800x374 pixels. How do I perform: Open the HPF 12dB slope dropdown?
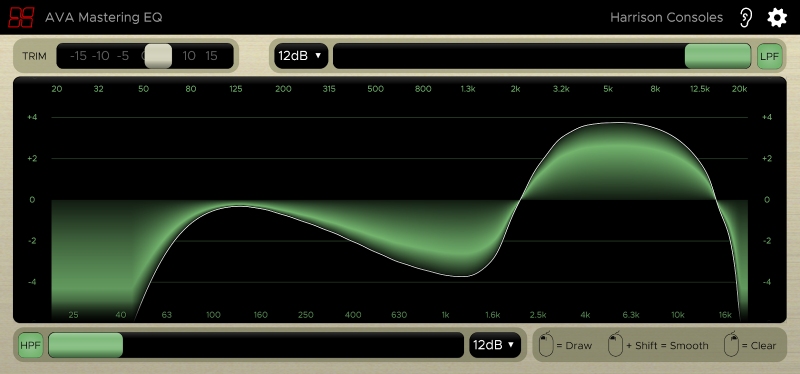[495, 345]
